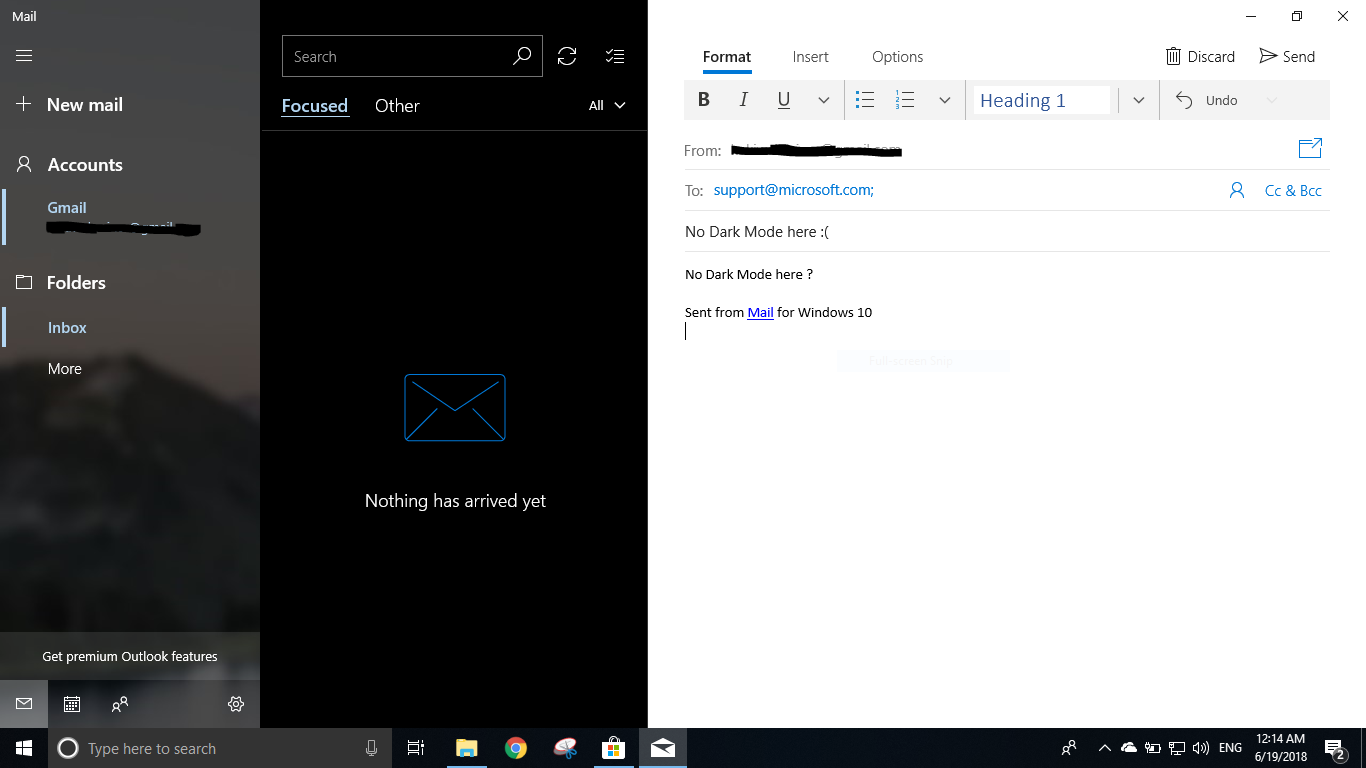Image resolution: width=1366 pixels, height=768 pixels.
Task: Open the People app icon
Action: pyautogui.click(x=120, y=704)
